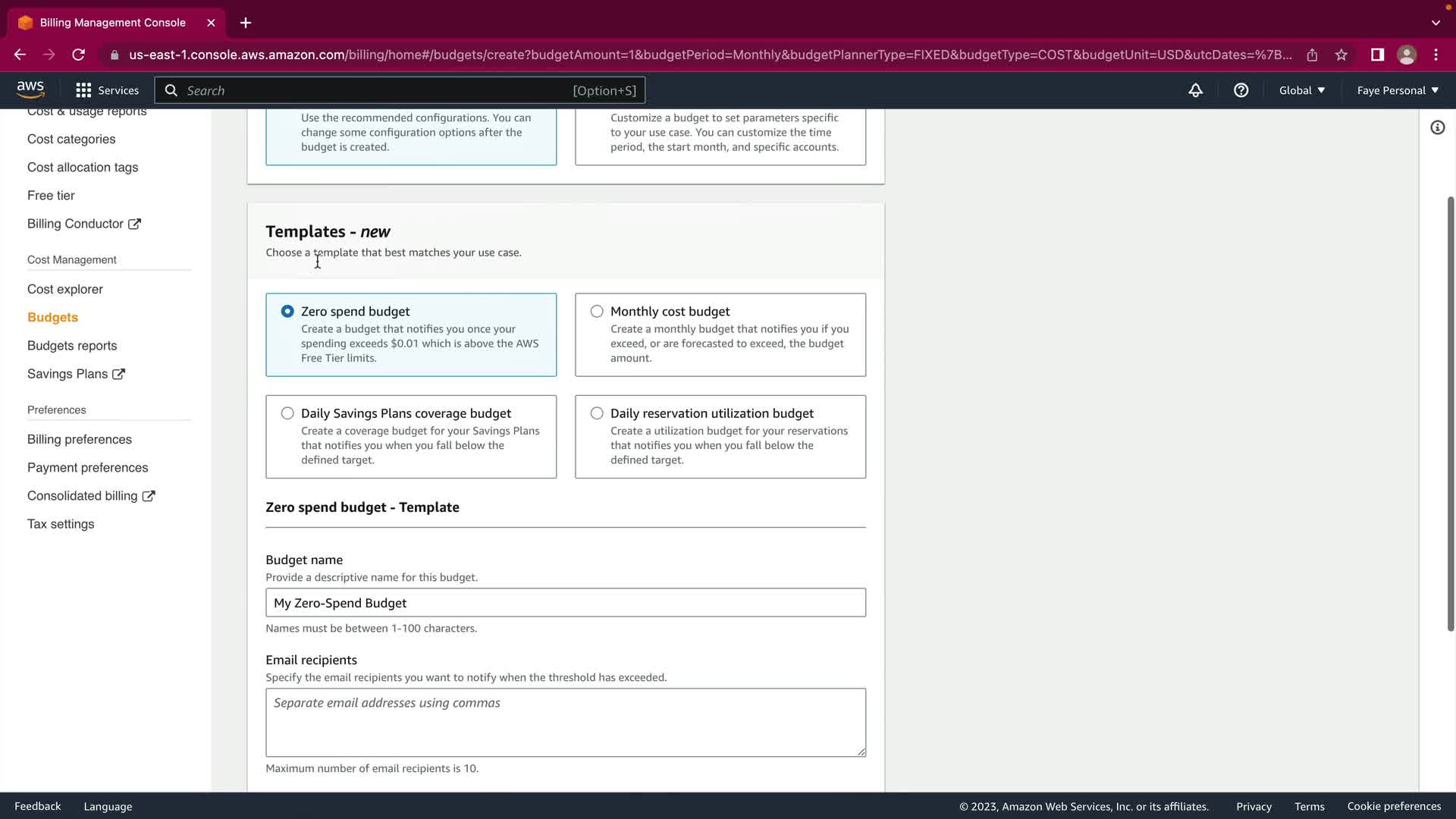Expand the Global region dropdown
Screen dimensions: 1456x819
click(x=1301, y=90)
